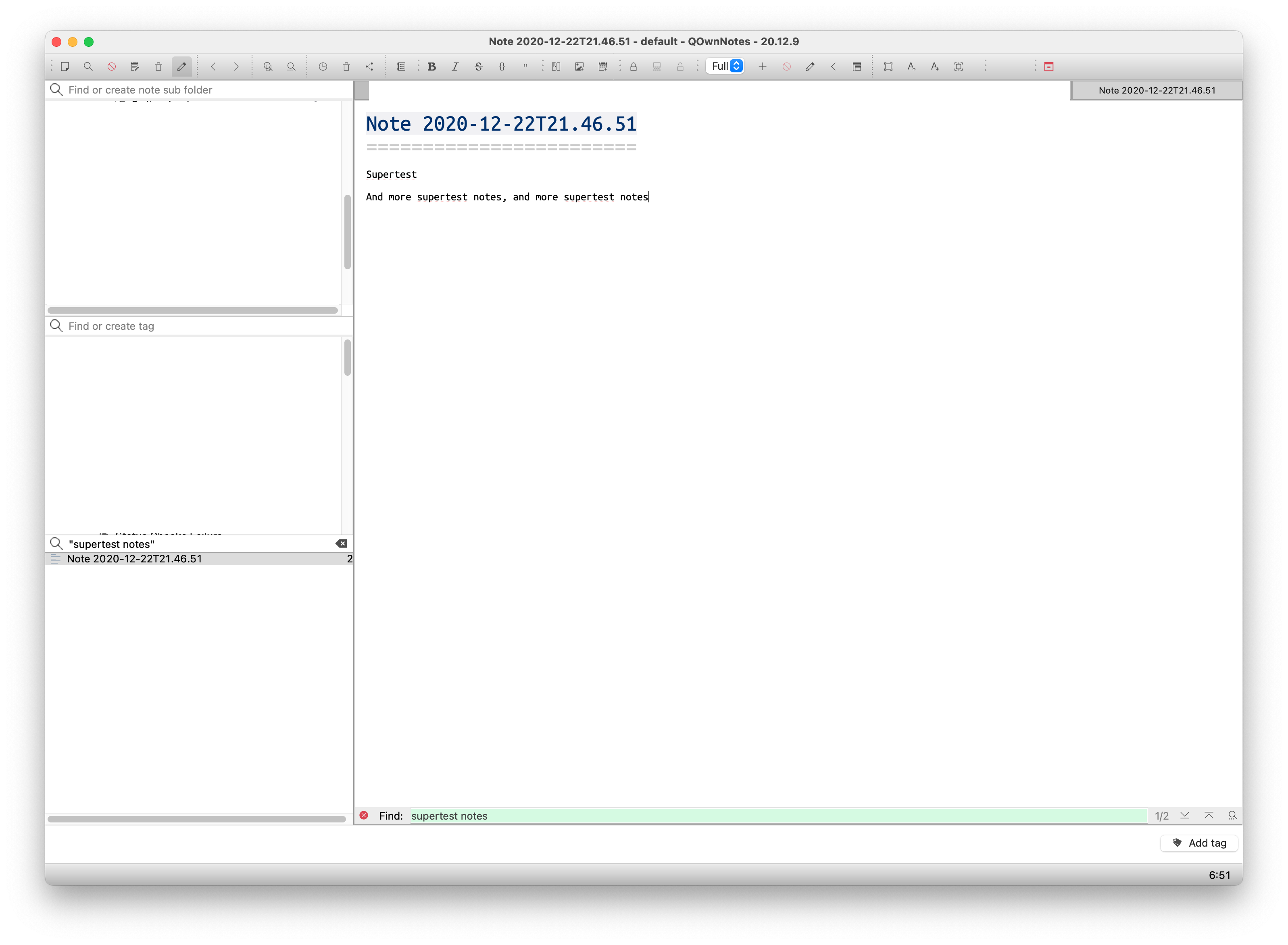Open note in external editor icon

[x=135, y=67]
